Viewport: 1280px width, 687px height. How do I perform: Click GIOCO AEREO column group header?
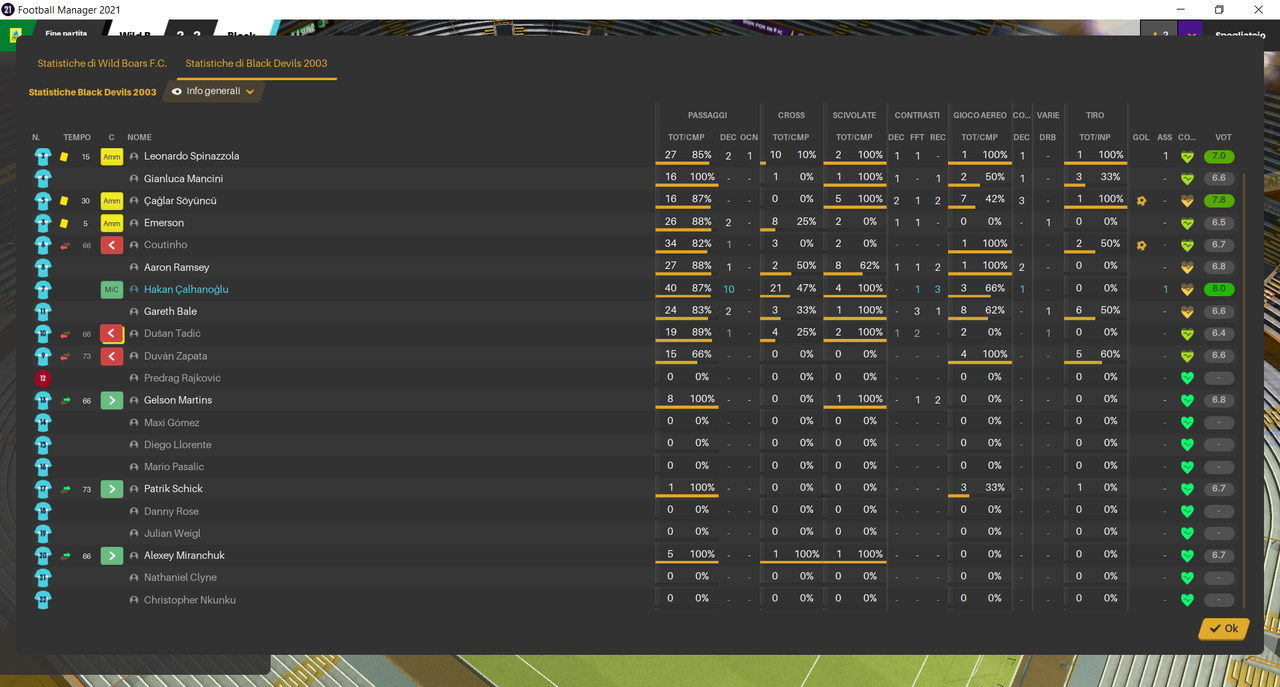pyautogui.click(x=980, y=115)
